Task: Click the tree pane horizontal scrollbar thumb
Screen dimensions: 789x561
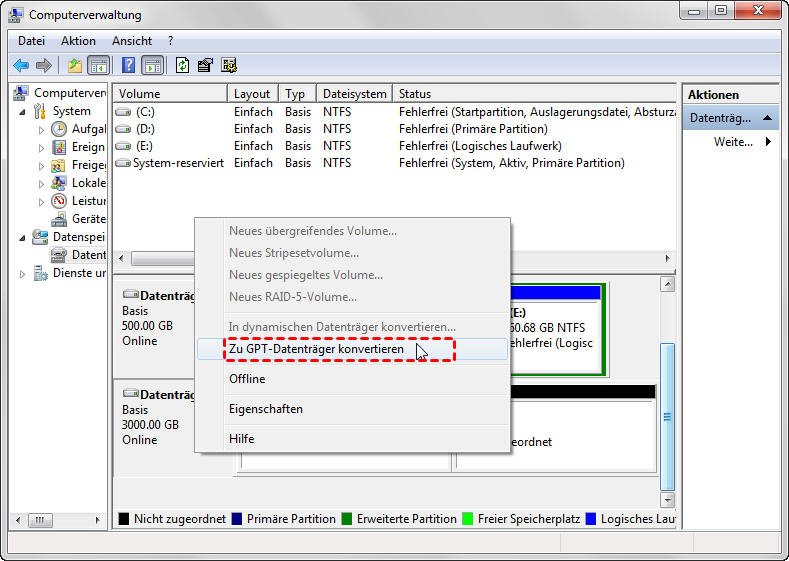Action: coord(40,520)
